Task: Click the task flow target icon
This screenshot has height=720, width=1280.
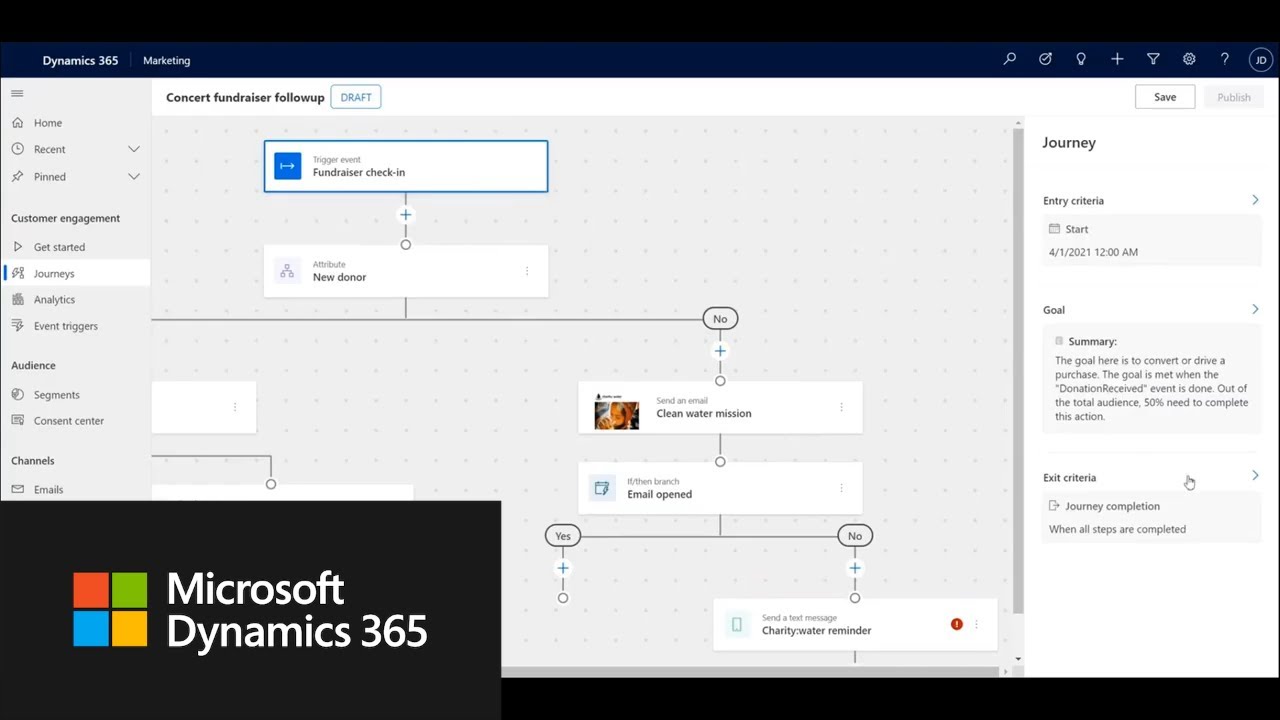Action: [x=1045, y=59]
